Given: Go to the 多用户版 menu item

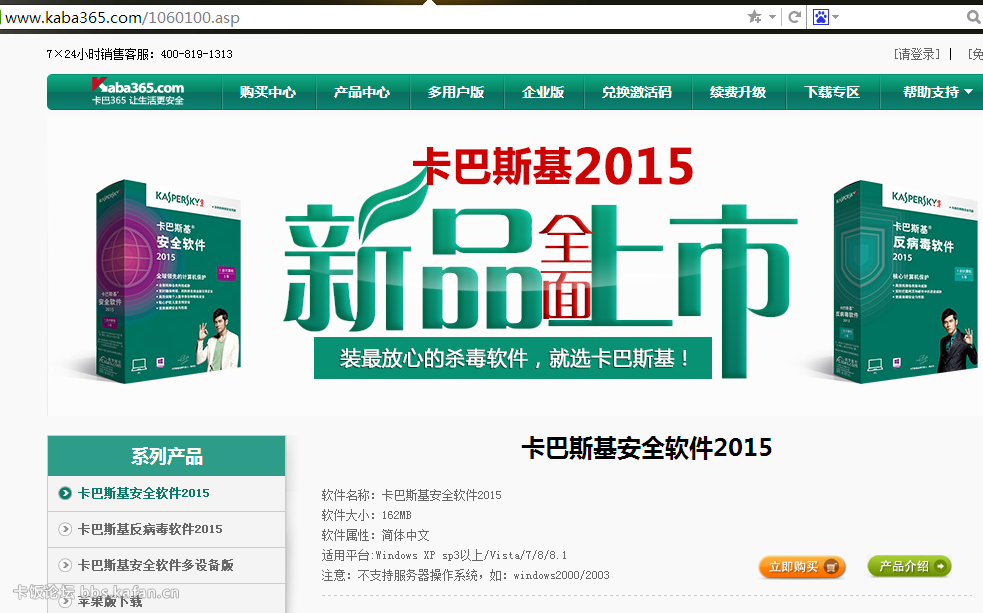Looking at the screenshot, I should (x=456, y=92).
